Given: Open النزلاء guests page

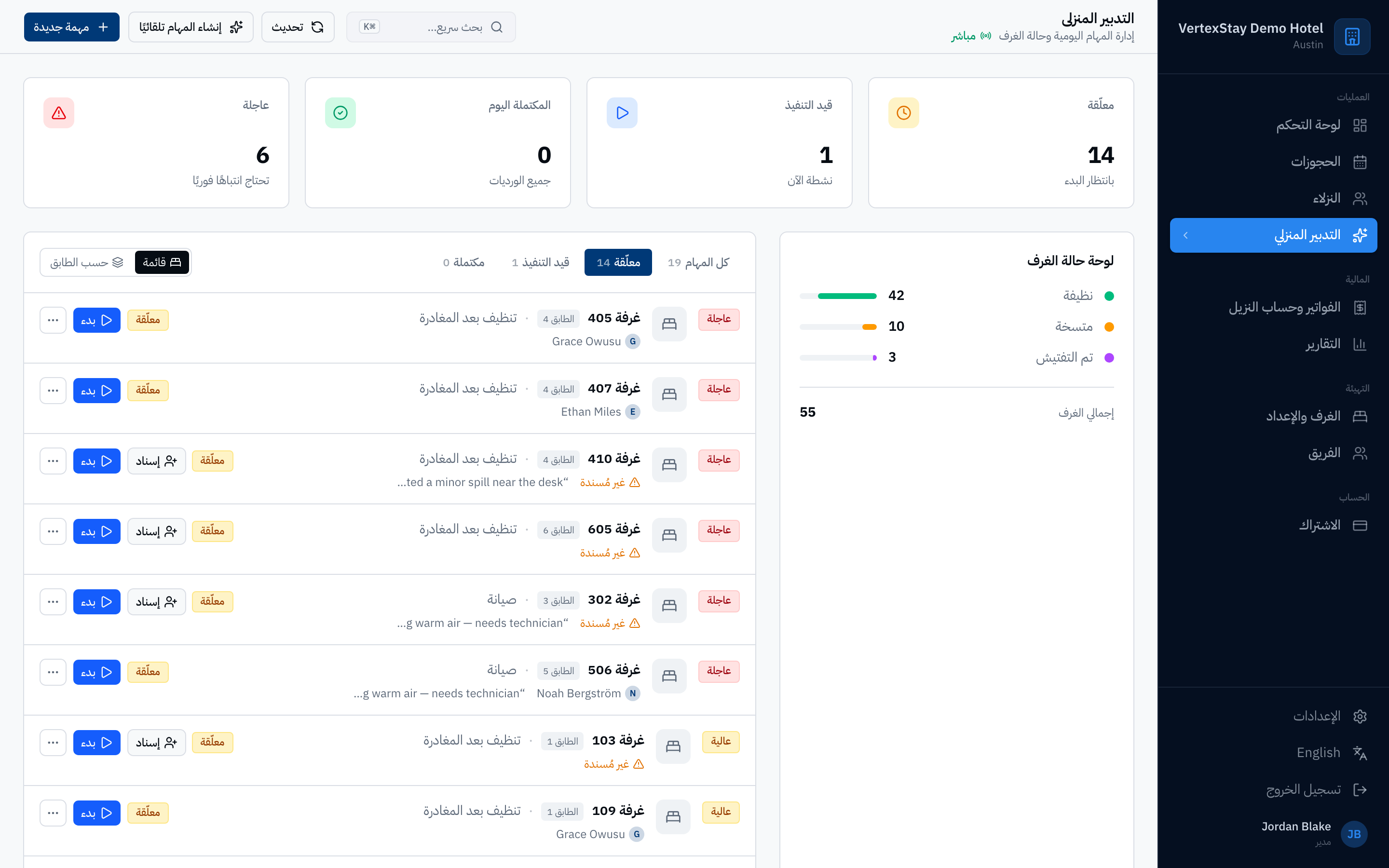Looking at the screenshot, I should click(x=1273, y=199).
